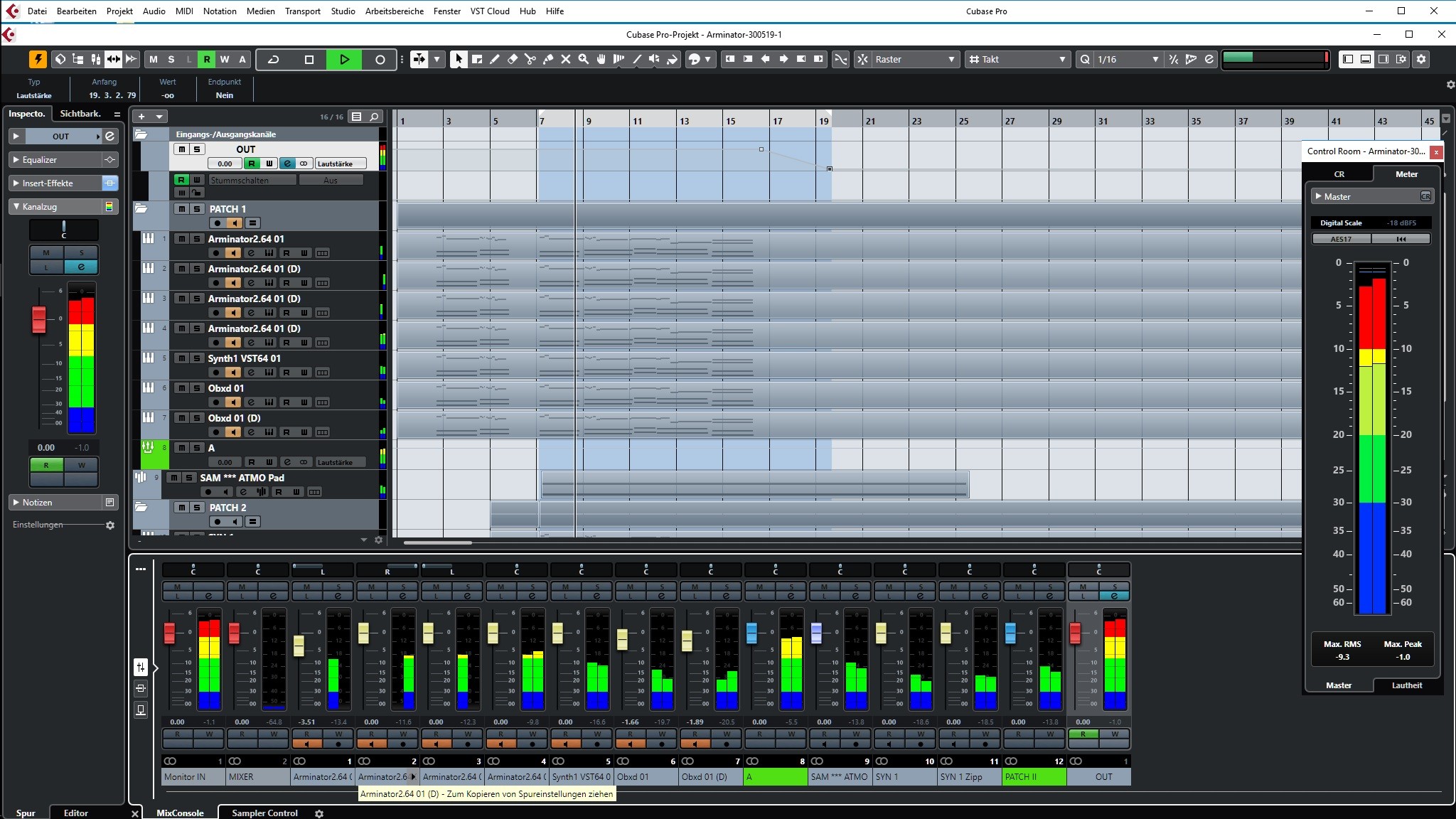Screen dimensions: 1456x819
Task: Click the SAM ATMO channel fader handle
Action: pos(816,632)
